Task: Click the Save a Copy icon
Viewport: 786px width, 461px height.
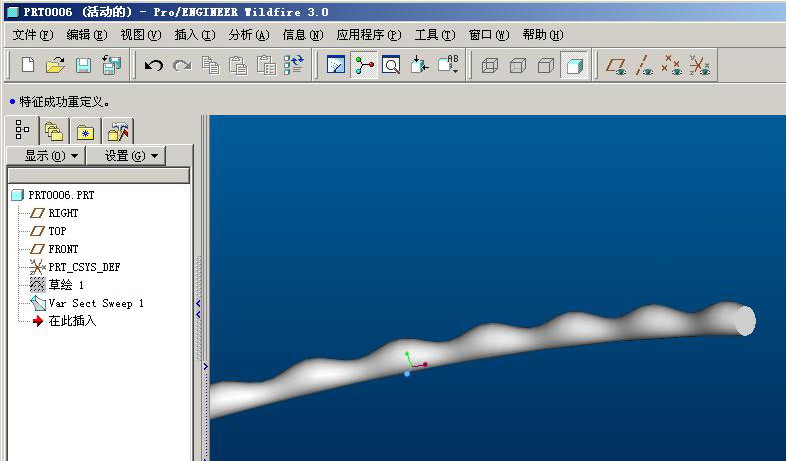Action: [x=111, y=65]
